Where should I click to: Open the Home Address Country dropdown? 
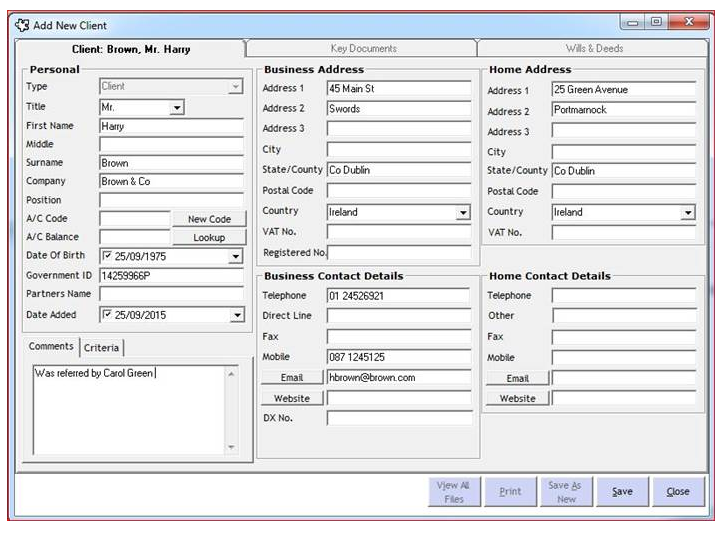[688, 212]
